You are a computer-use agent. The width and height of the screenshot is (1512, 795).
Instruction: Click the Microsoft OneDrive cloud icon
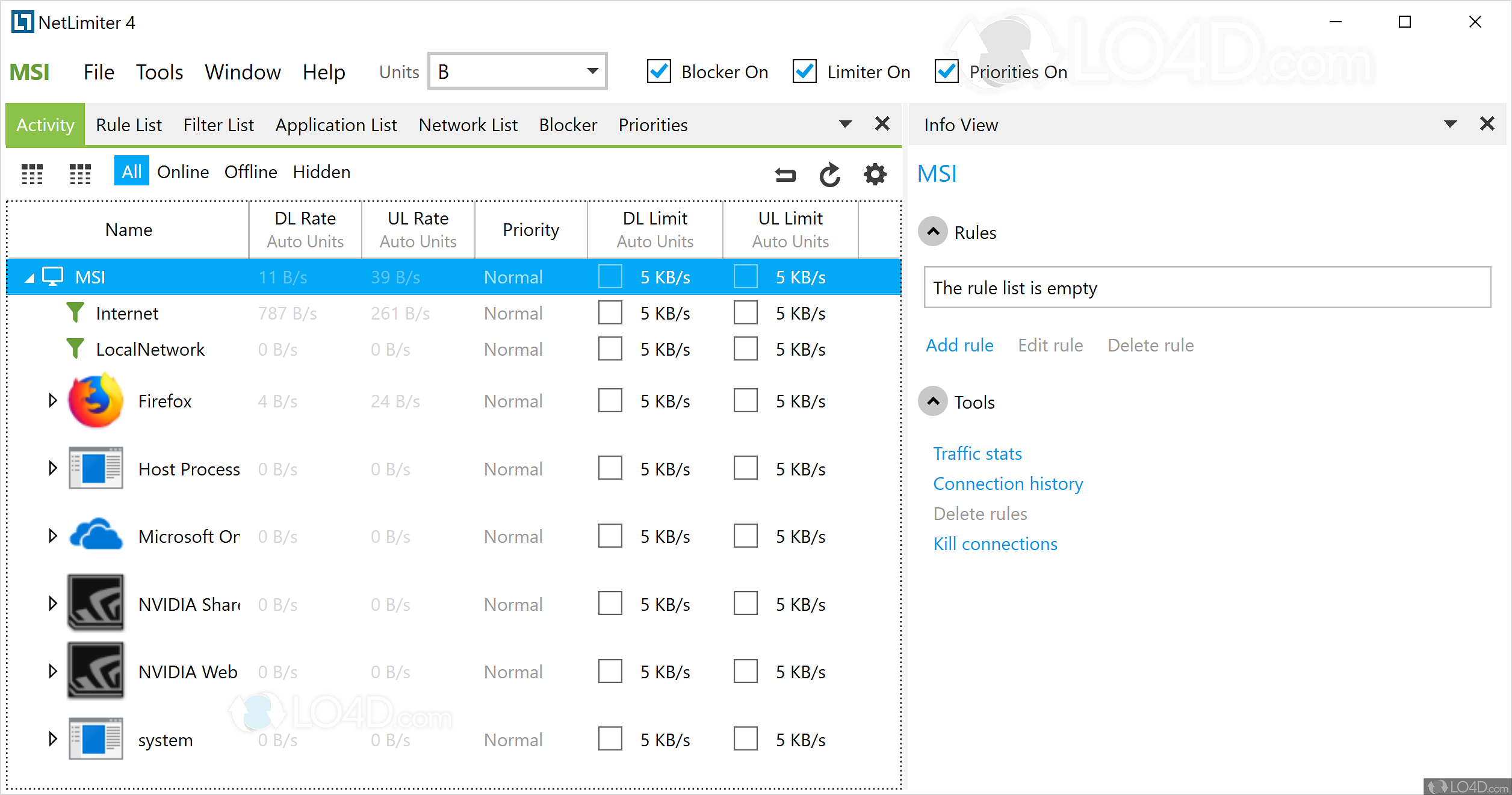[95, 535]
